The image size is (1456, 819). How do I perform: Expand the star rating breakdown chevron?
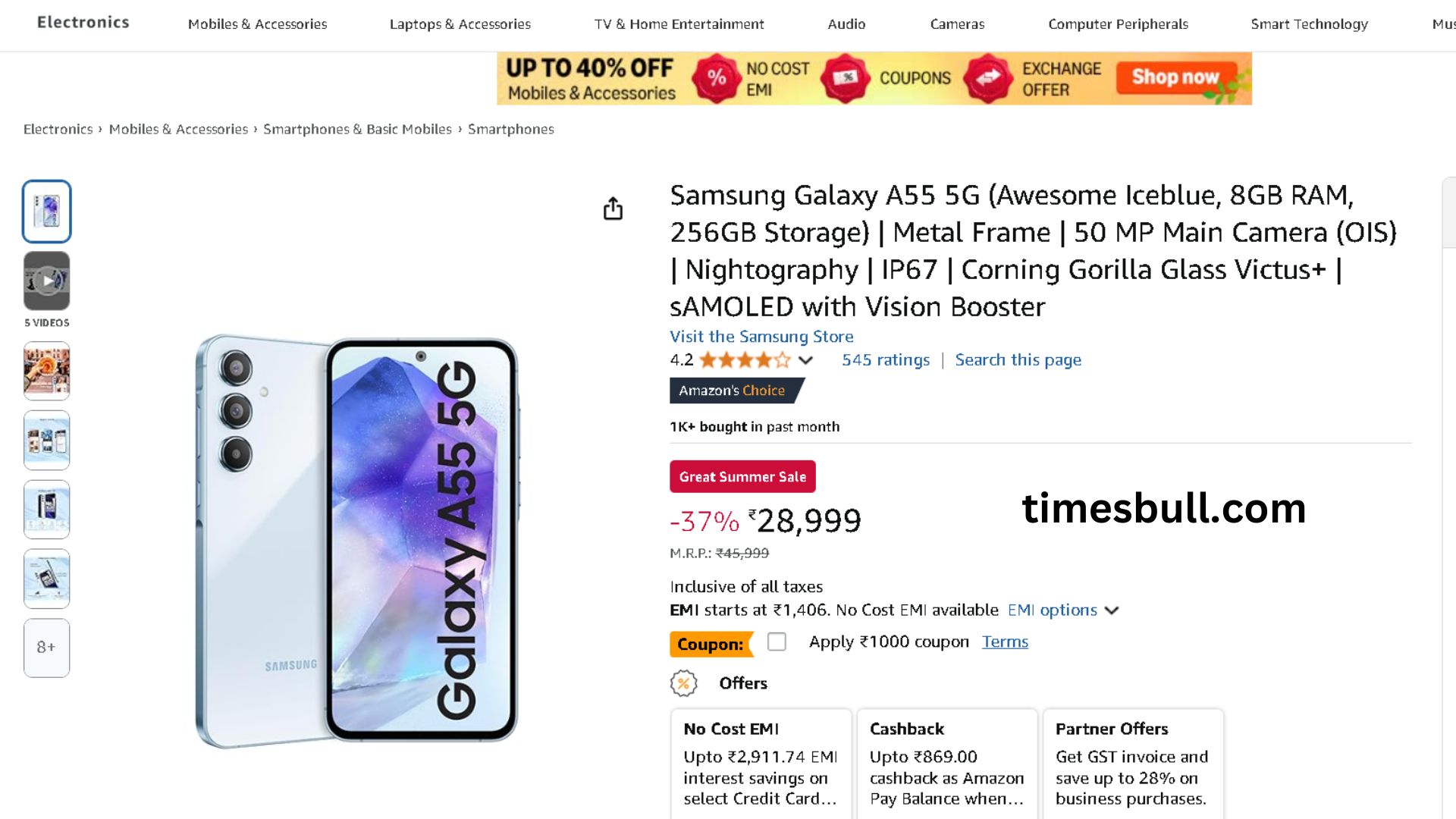click(806, 360)
